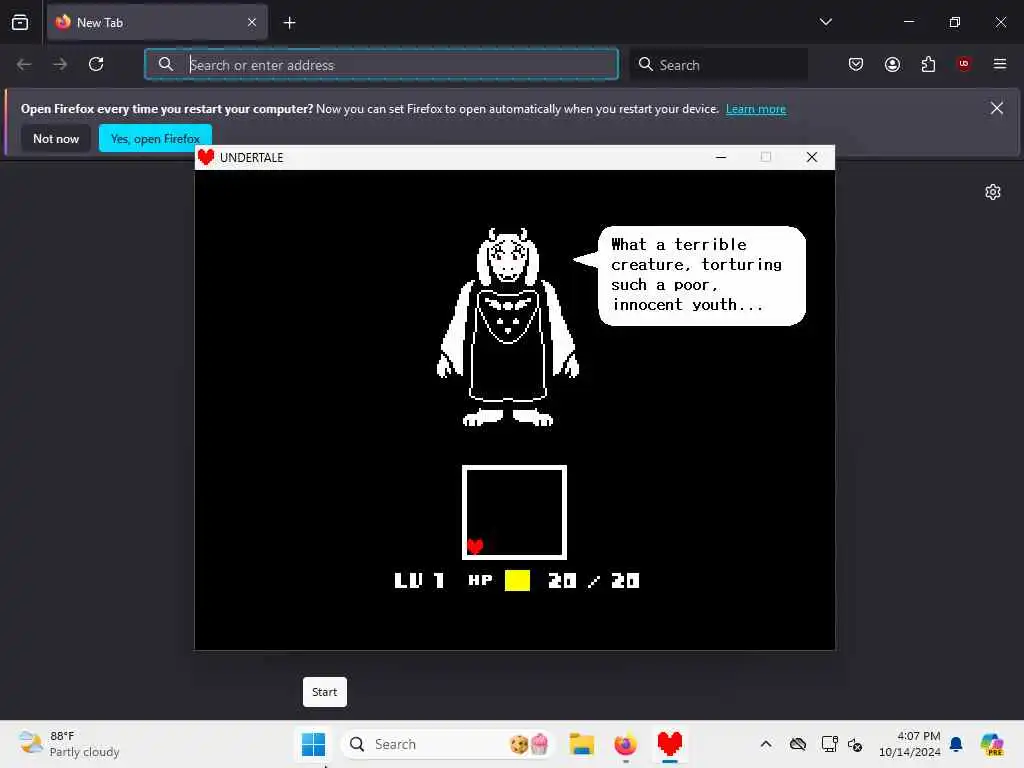Open the weather widget 88°F Partly cloudy
The width and height of the screenshot is (1024, 768).
coord(69,744)
